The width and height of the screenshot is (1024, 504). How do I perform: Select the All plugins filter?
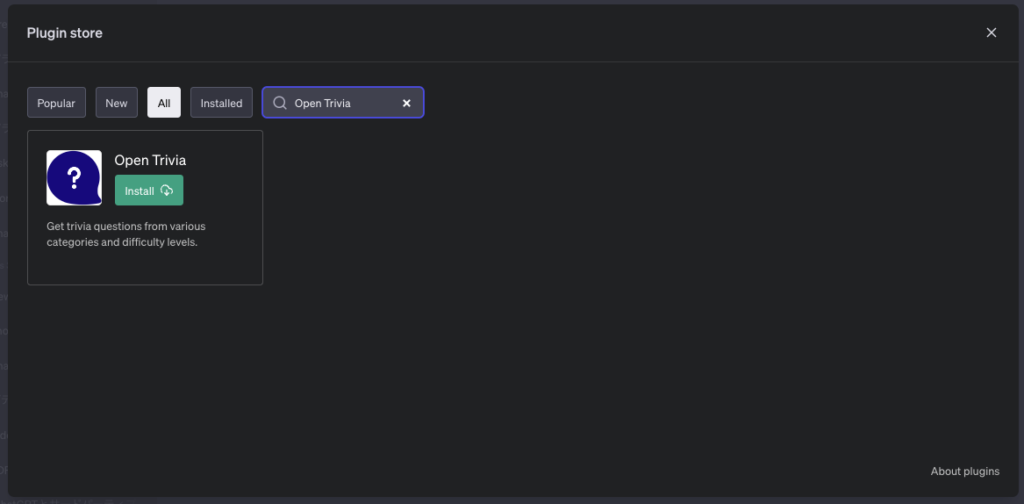point(164,103)
